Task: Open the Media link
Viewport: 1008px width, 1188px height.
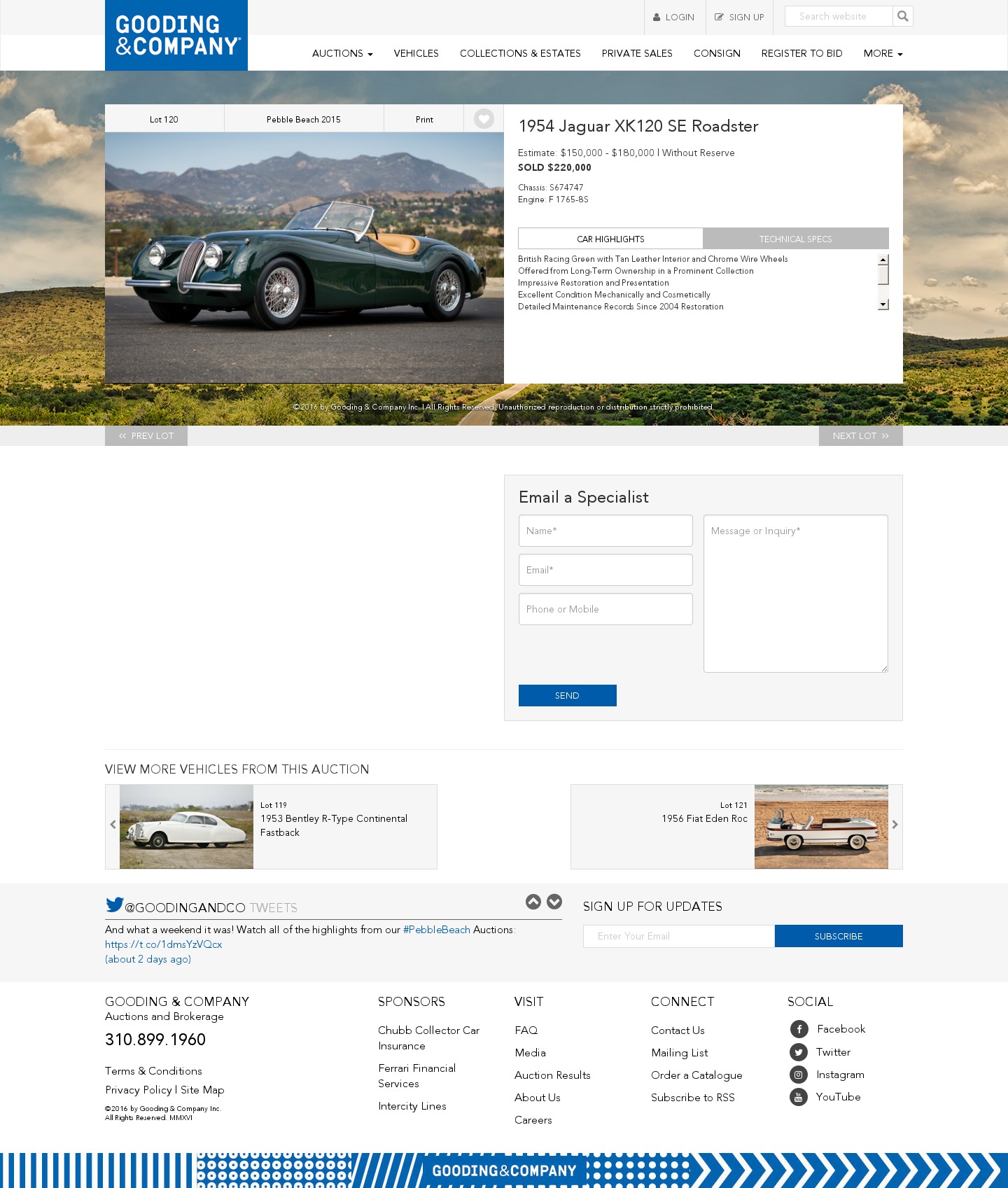Action: coord(530,1053)
